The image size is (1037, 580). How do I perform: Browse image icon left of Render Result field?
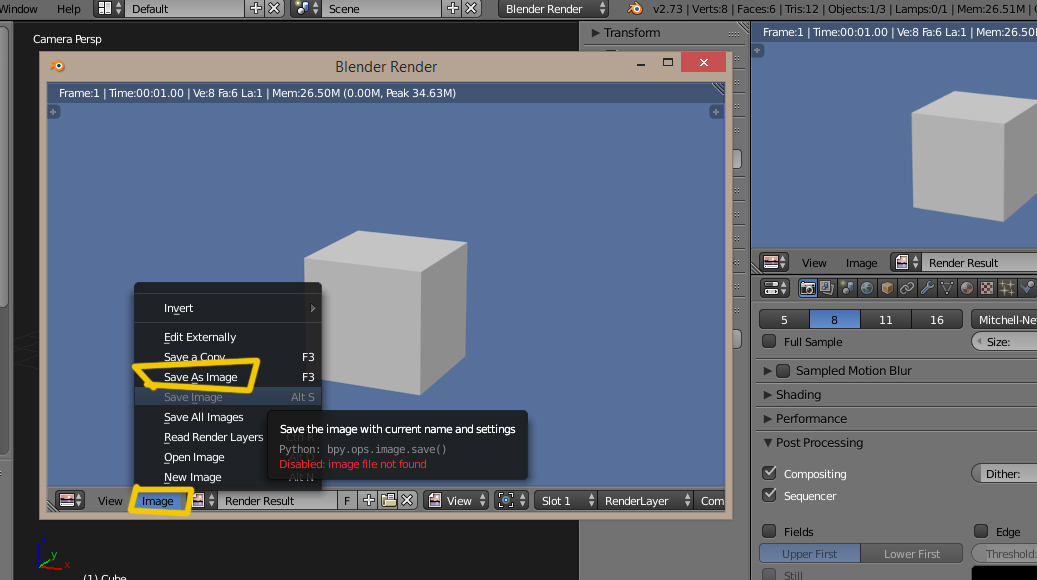click(x=202, y=501)
